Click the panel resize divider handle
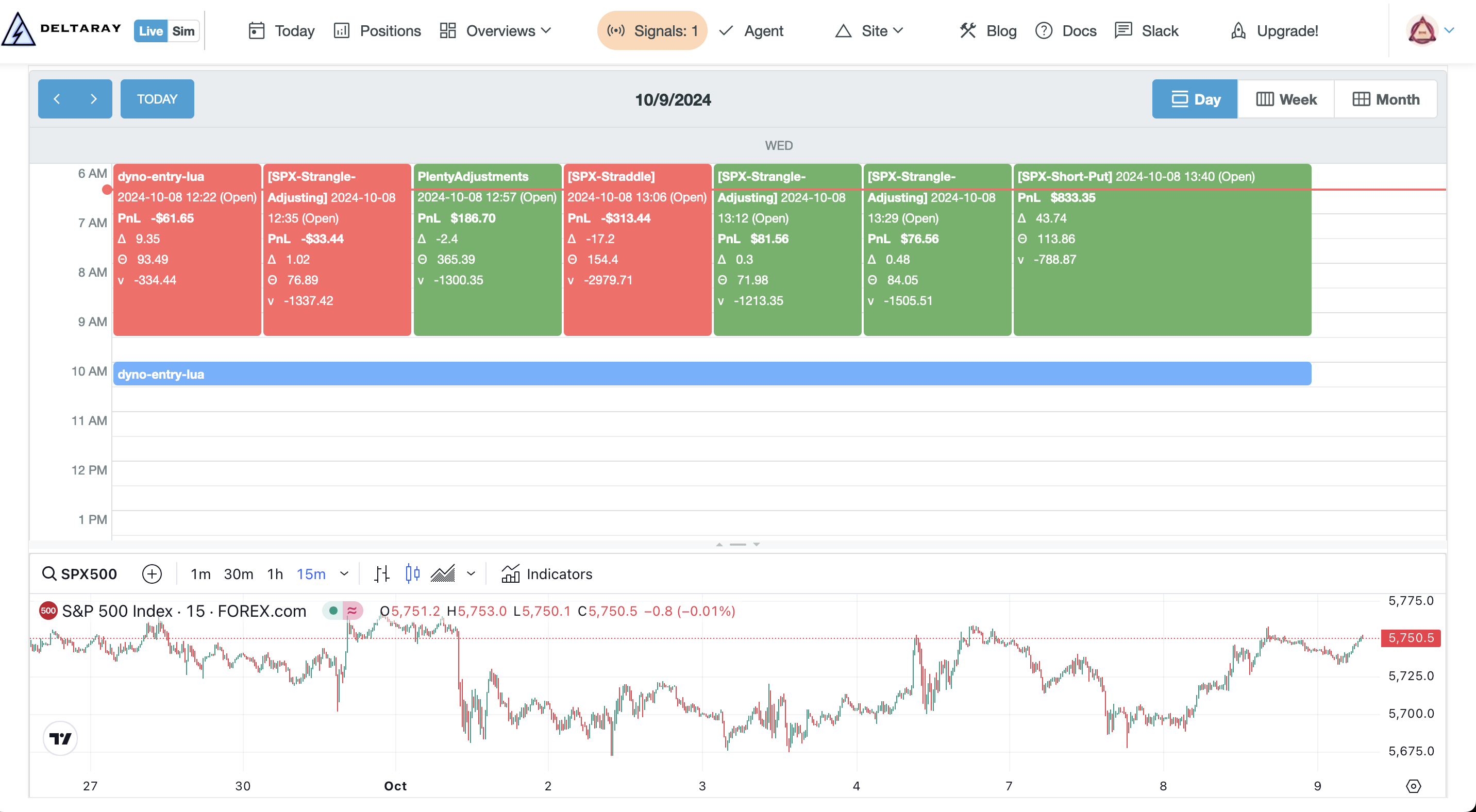The height and width of the screenshot is (812, 1476). tap(737, 544)
